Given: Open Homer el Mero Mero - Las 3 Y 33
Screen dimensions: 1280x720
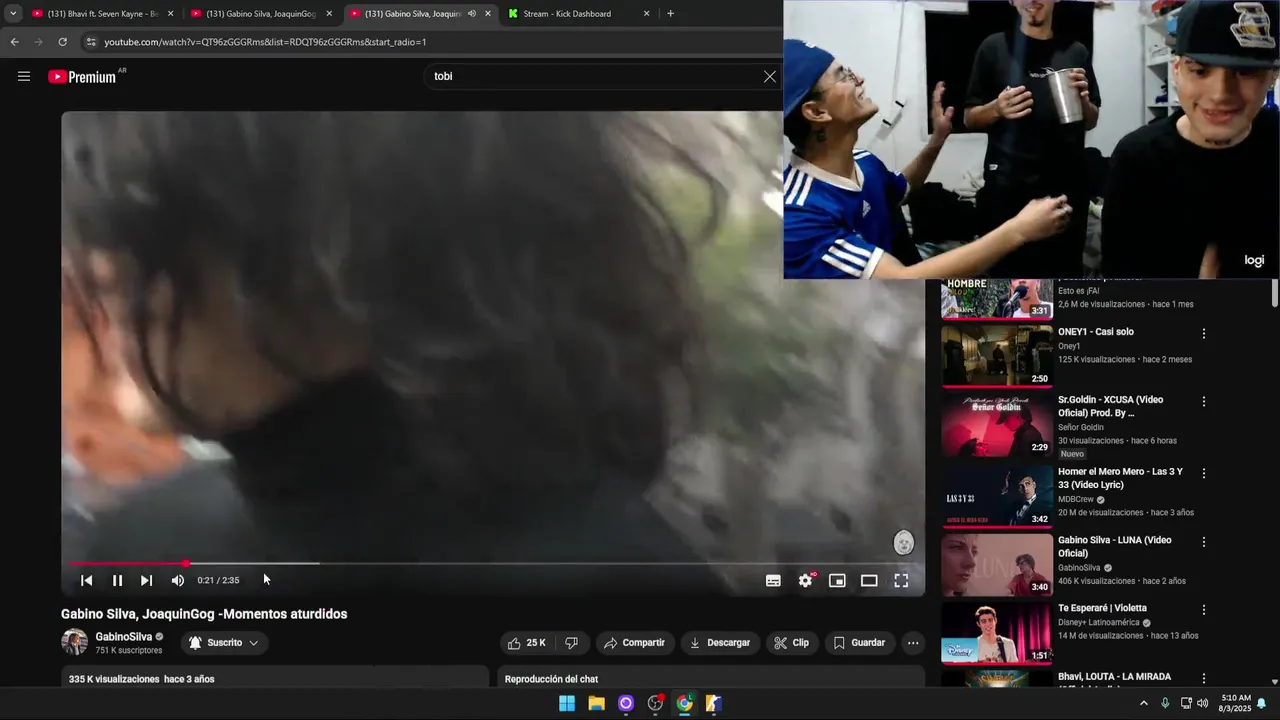Looking at the screenshot, I should (x=1120, y=478).
